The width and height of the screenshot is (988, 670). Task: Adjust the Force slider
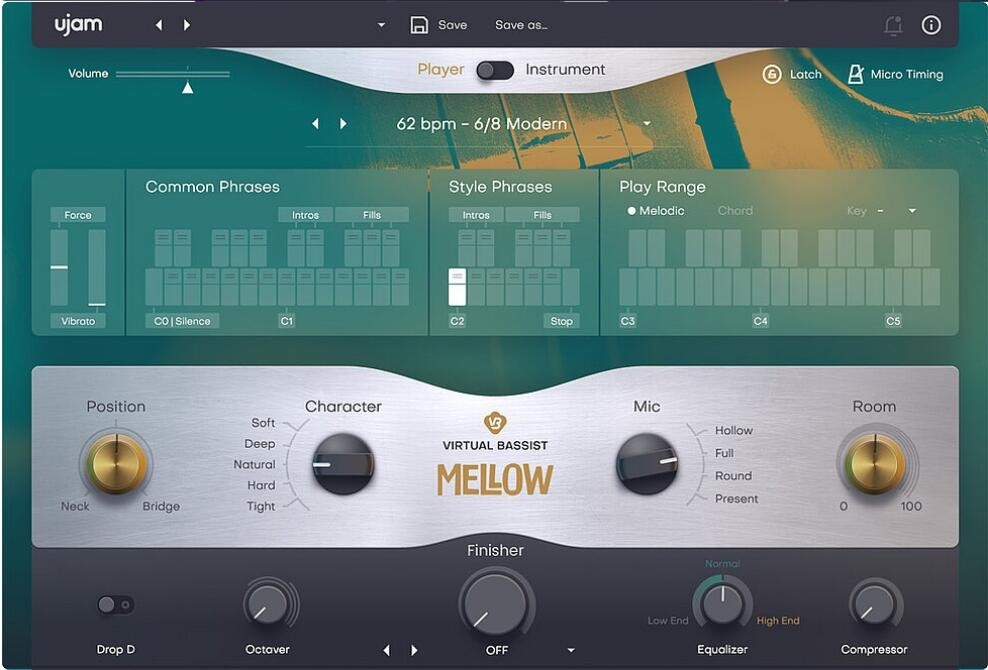59,267
